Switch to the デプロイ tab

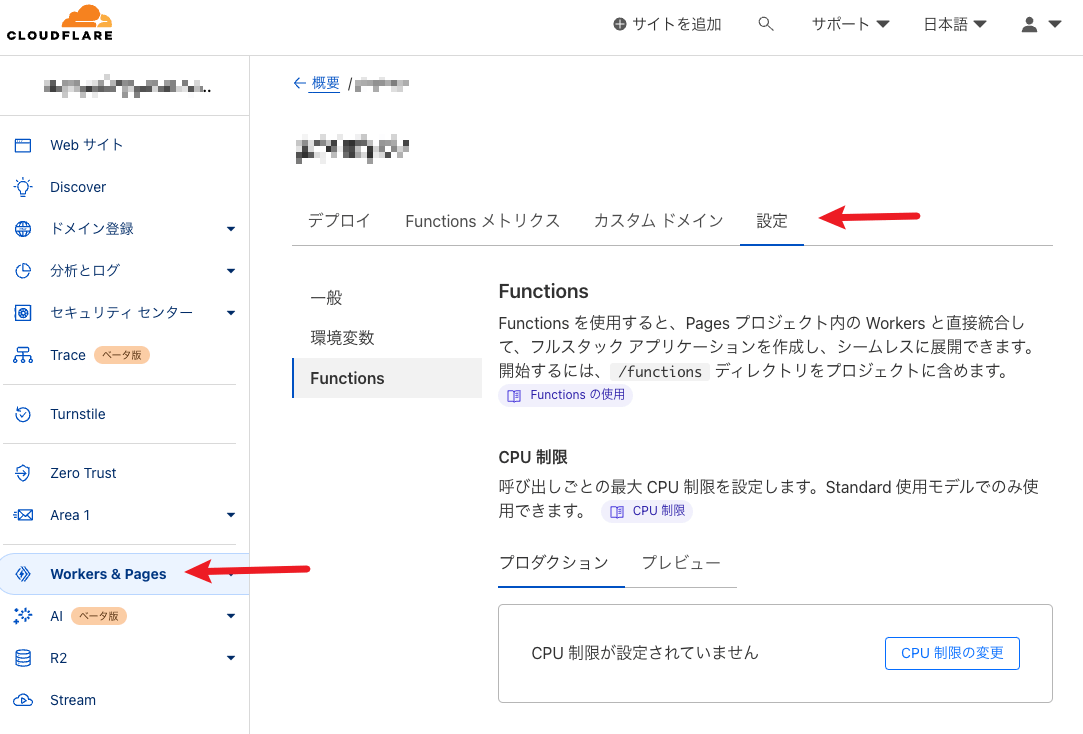click(x=339, y=221)
